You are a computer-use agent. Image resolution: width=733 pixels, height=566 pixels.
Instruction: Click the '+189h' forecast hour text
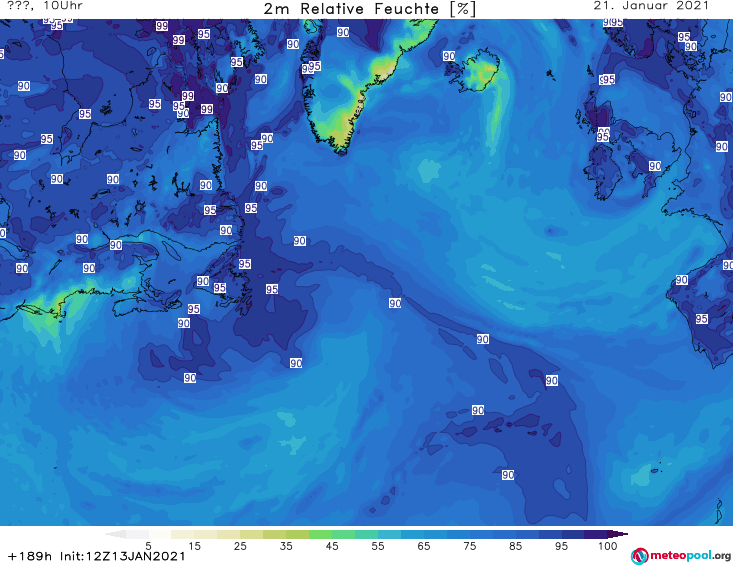click(x=30, y=556)
